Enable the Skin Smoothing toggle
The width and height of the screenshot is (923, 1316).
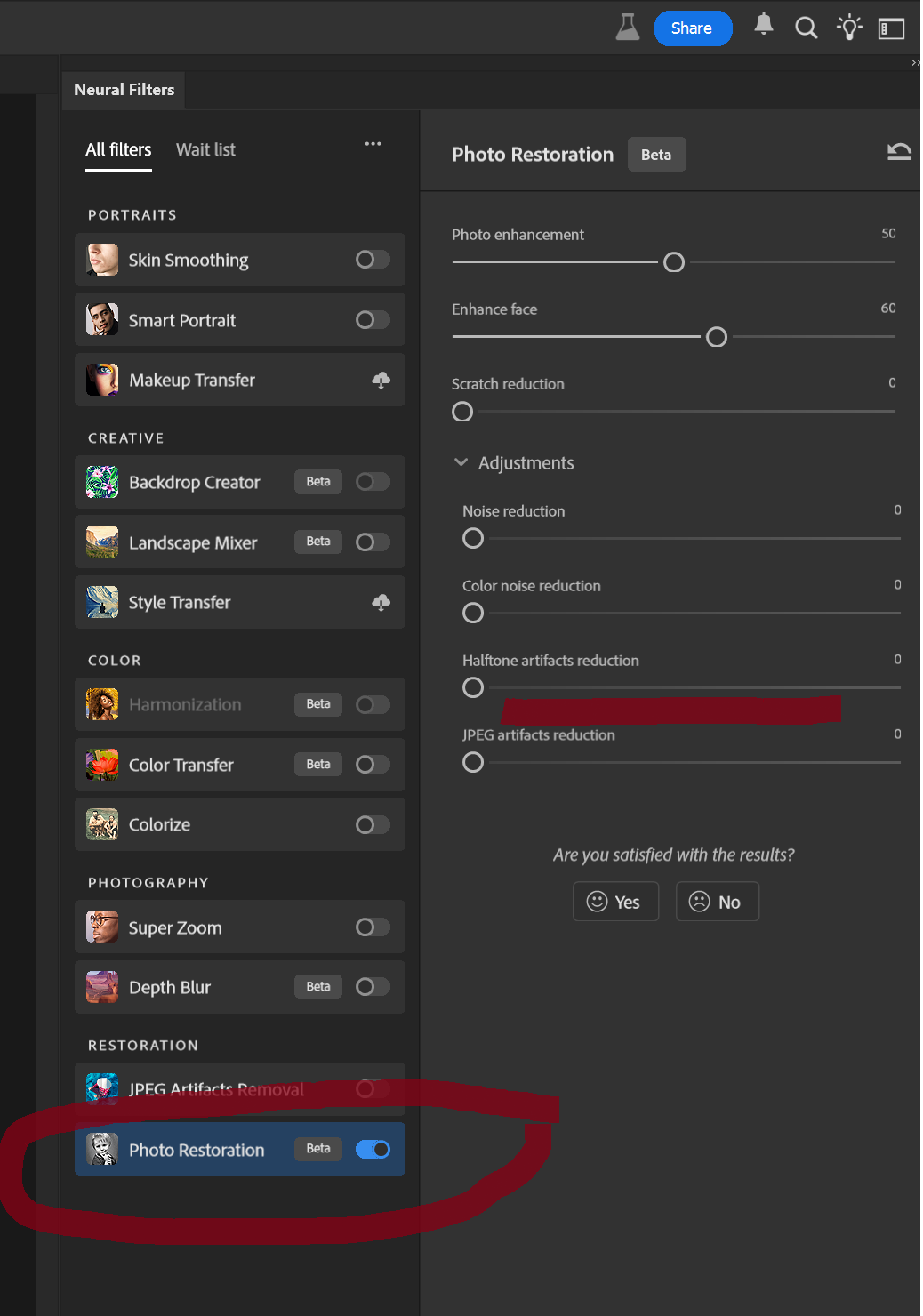point(373,260)
